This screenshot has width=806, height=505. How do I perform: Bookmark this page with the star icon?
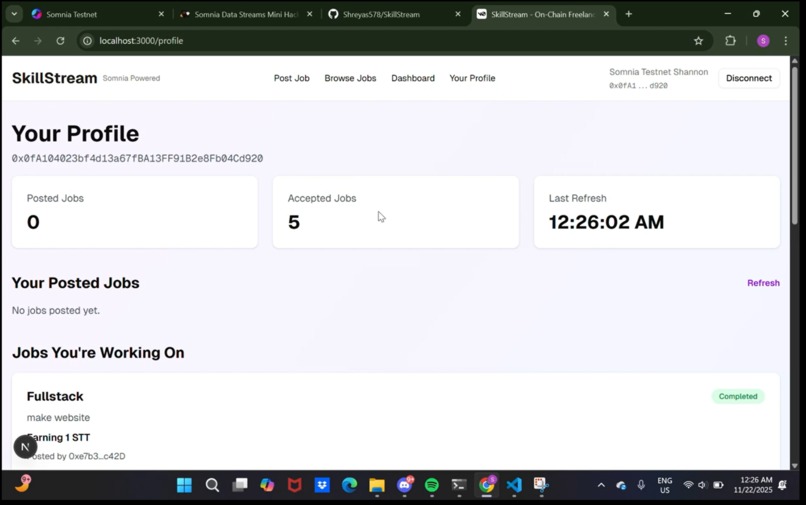pyautogui.click(x=698, y=41)
